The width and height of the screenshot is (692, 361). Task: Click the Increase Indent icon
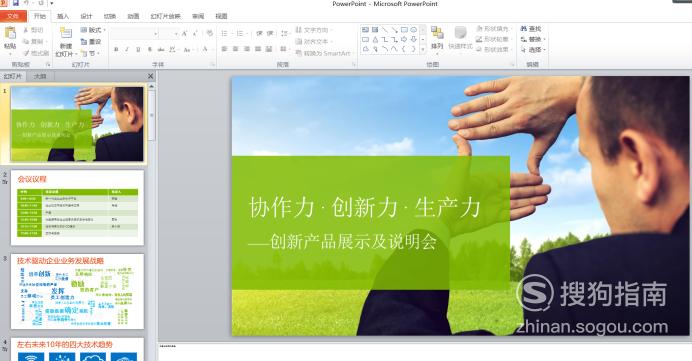(x=270, y=34)
